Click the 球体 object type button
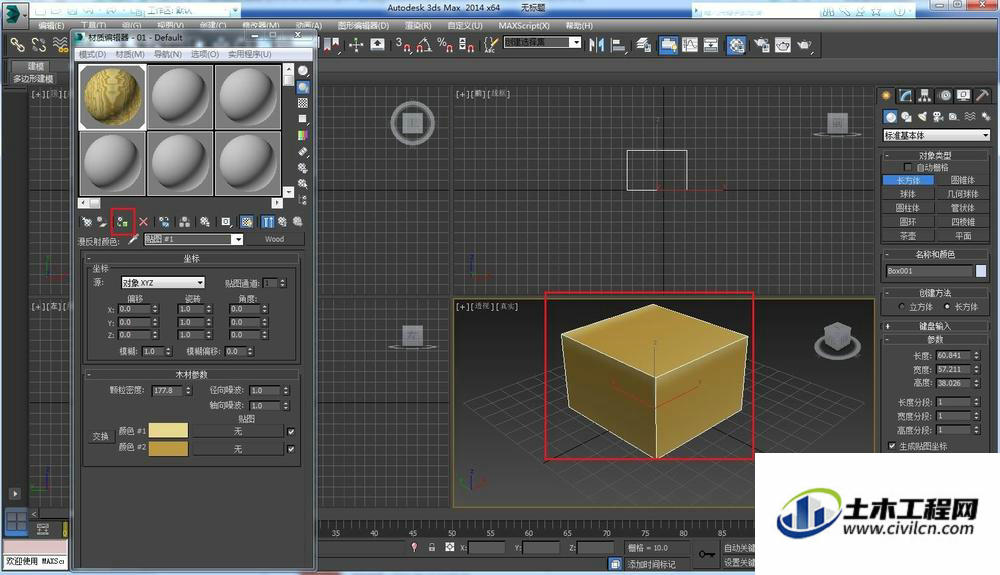1000x575 pixels. 908,194
